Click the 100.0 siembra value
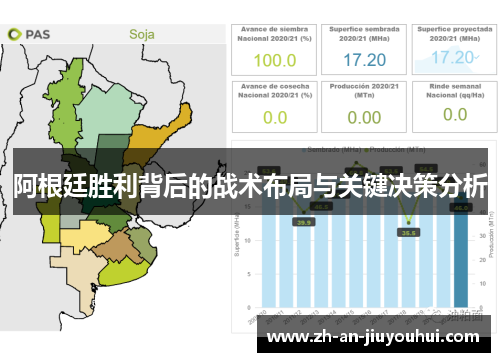 (275, 60)
